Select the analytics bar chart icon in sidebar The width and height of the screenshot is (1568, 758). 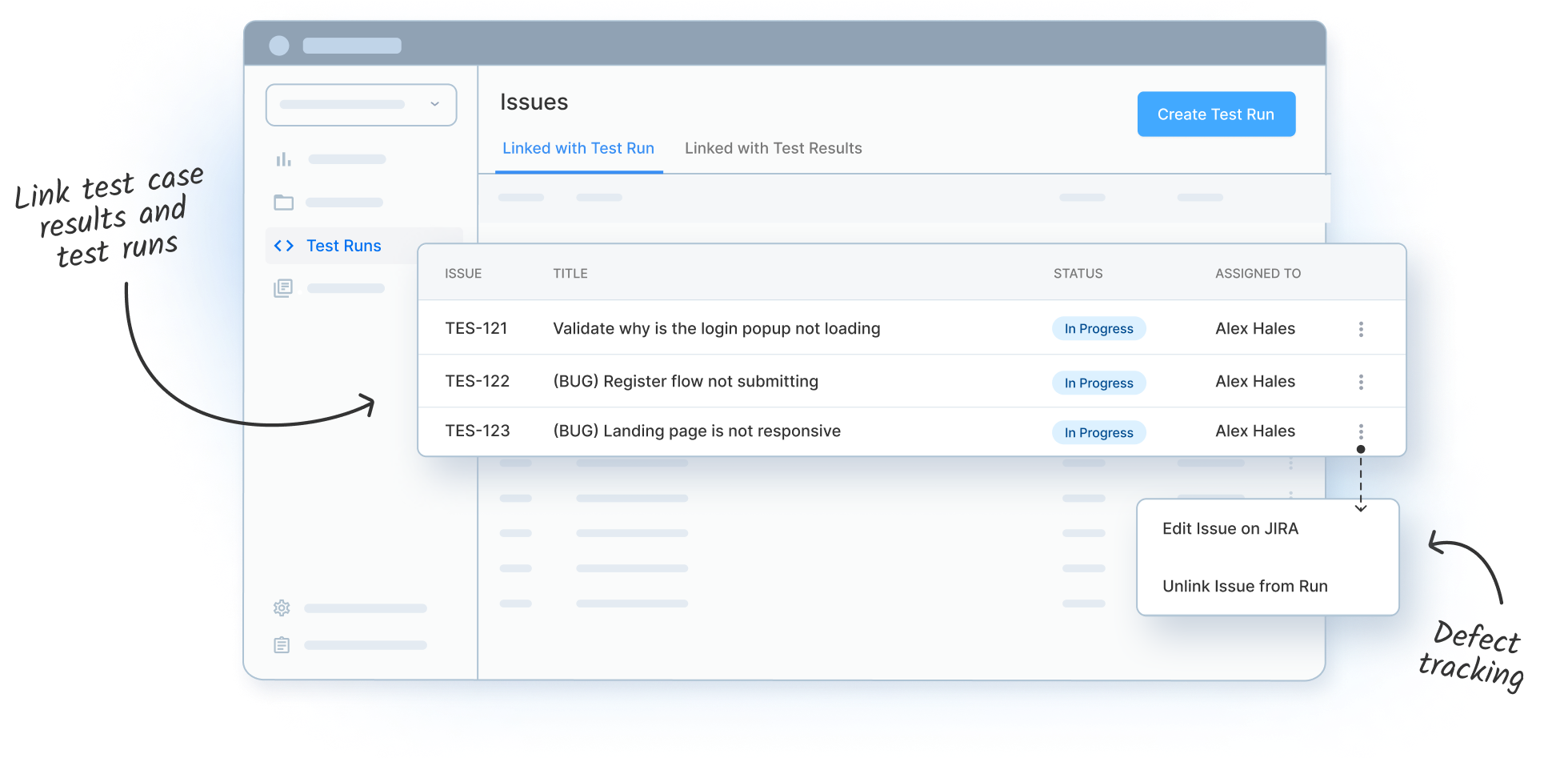point(282,159)
